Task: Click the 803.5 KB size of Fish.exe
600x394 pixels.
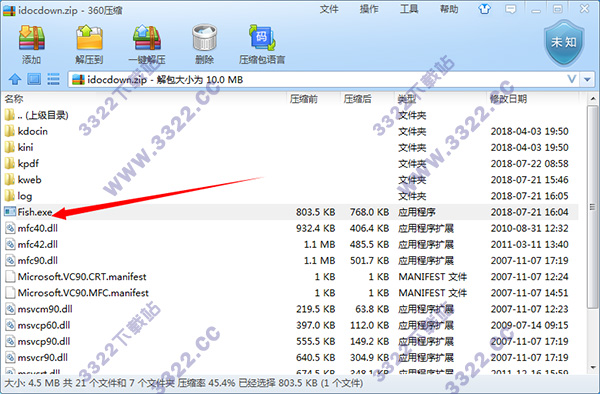Action: [x=315, y=212]
